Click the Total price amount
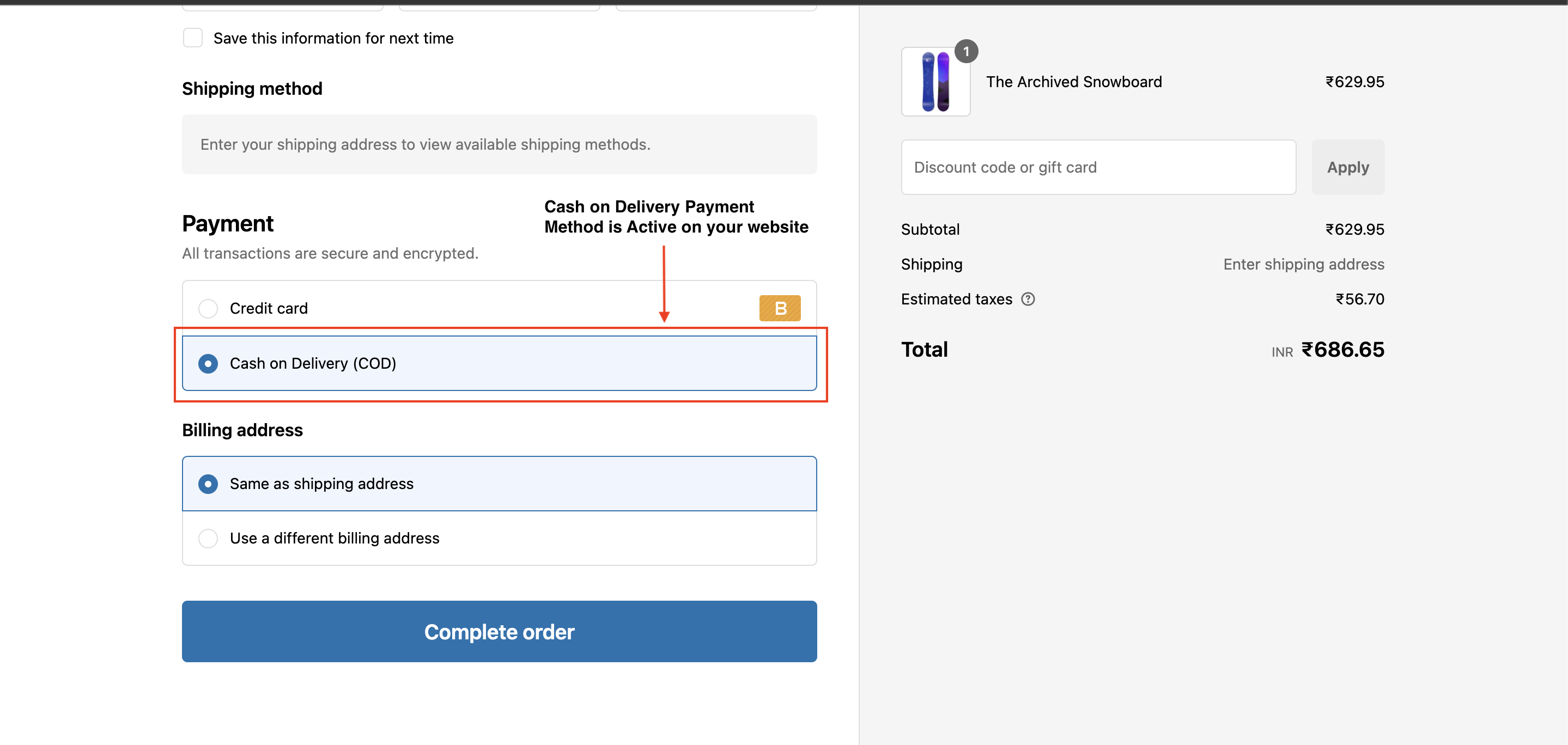The height and width of the screenshot is (745, 1568). pos(1342,350)
